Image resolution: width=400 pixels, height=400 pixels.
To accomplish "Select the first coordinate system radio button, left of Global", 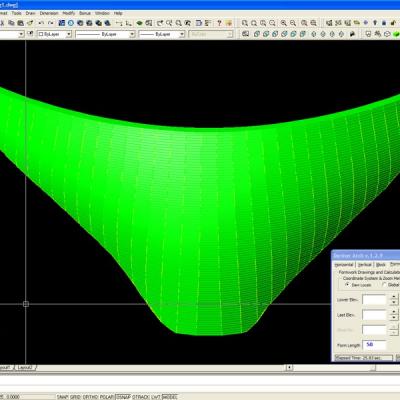I will pyautogui.click(x=347, y=284).
